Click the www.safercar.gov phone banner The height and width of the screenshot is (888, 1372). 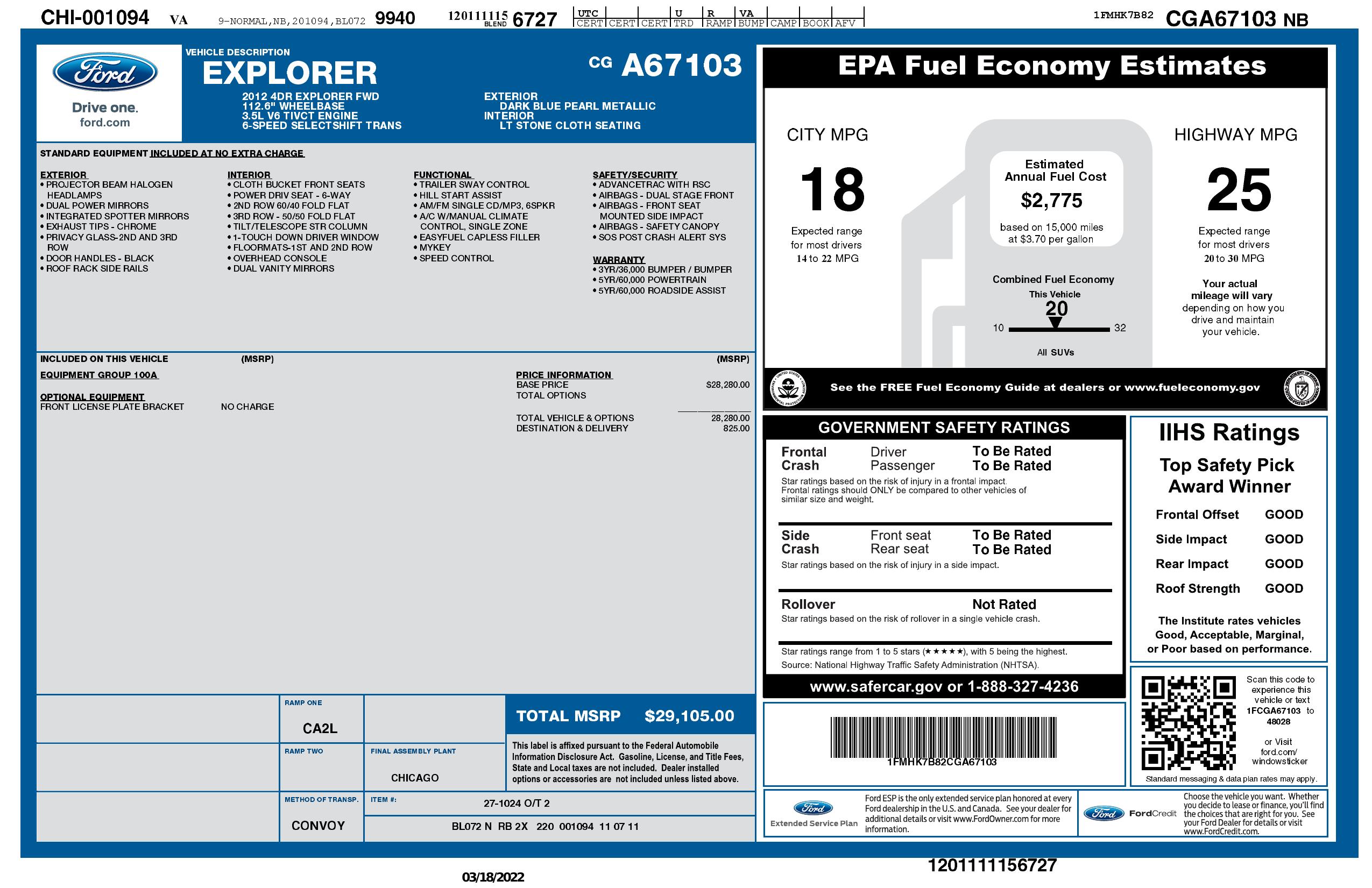pyautogui.click(x=944, y=686)
